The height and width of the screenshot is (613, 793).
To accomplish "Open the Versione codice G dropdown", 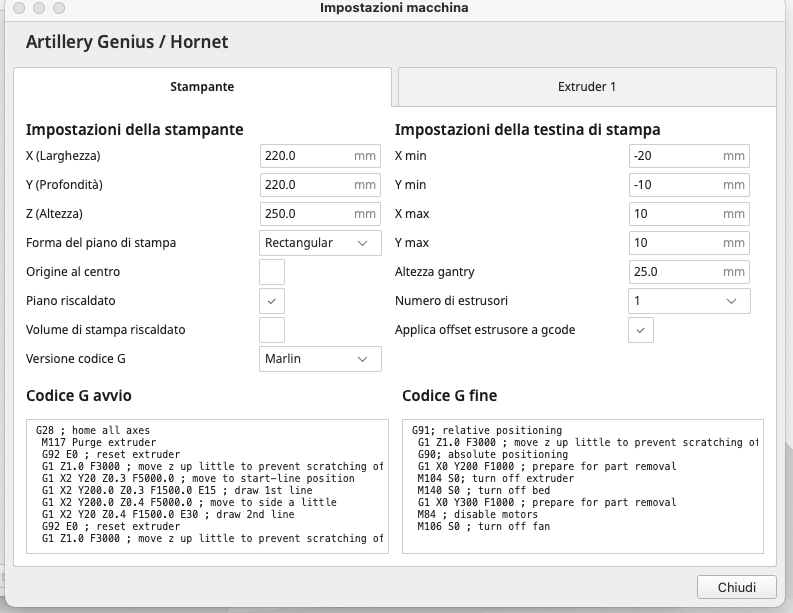I will tap(320, 359).
